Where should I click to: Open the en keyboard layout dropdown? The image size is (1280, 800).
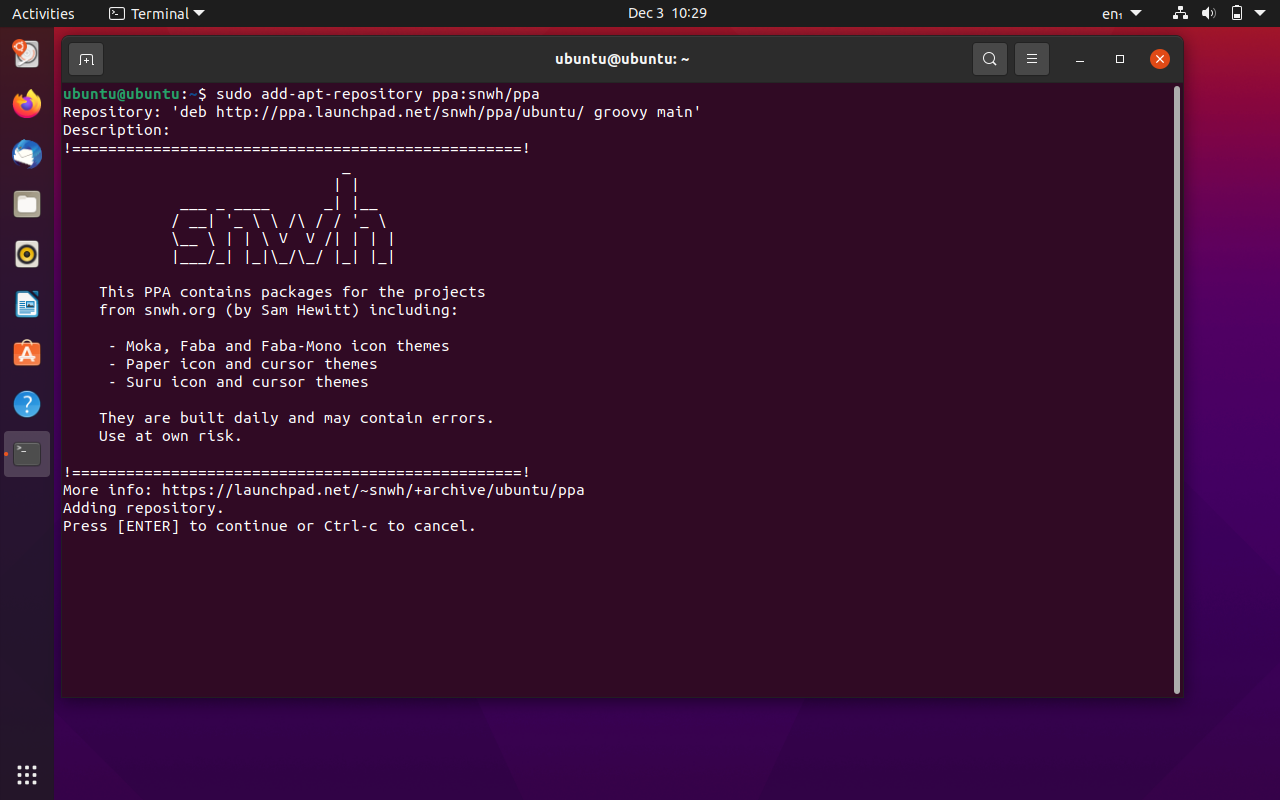click(1121, 13)
